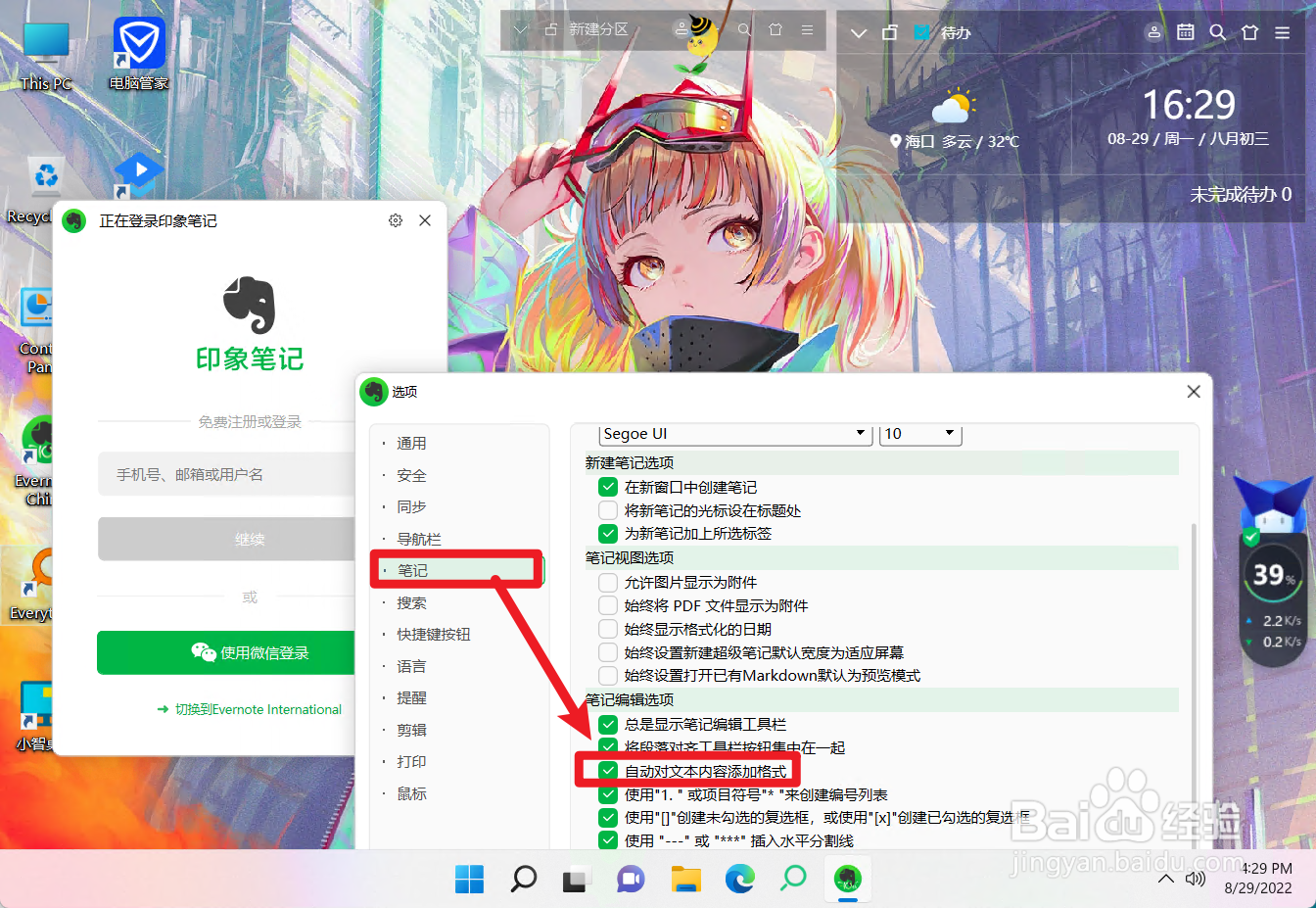
Task: Uncheck 为新笔记加上所选标签 checkbox
Action: pyautogui.click(x=608, y=534)
